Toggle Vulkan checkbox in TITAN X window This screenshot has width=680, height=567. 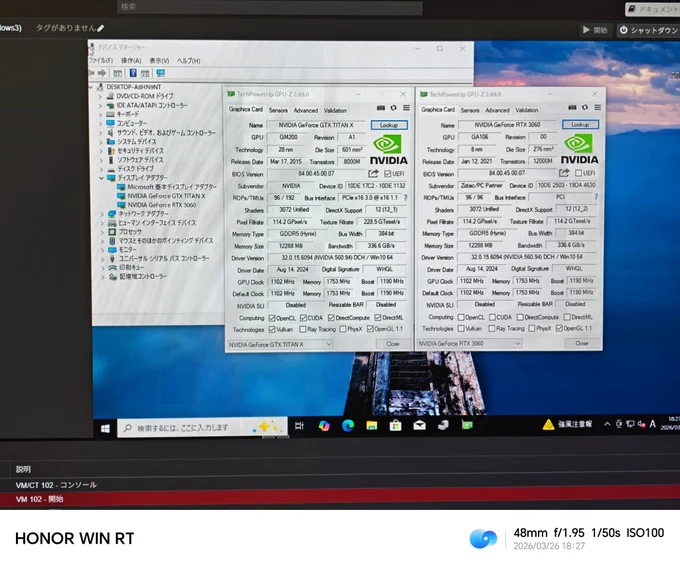click(272, 329)
